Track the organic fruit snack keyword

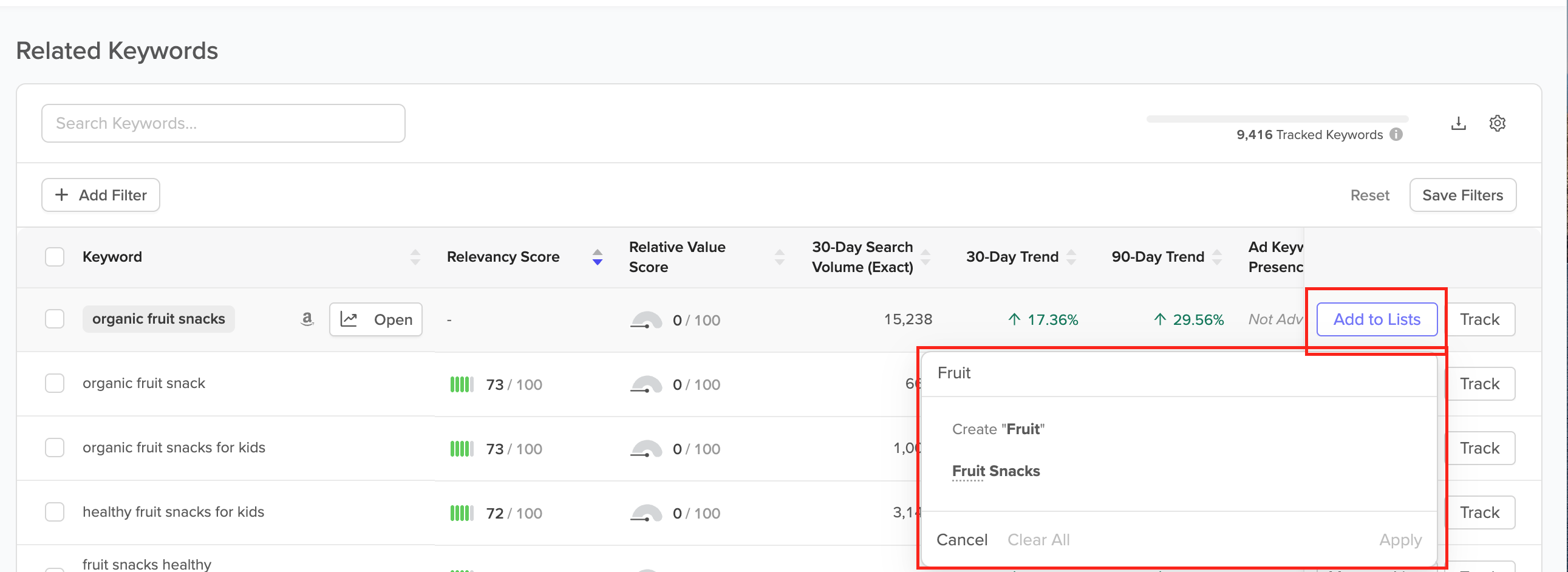pos(1480,384)
